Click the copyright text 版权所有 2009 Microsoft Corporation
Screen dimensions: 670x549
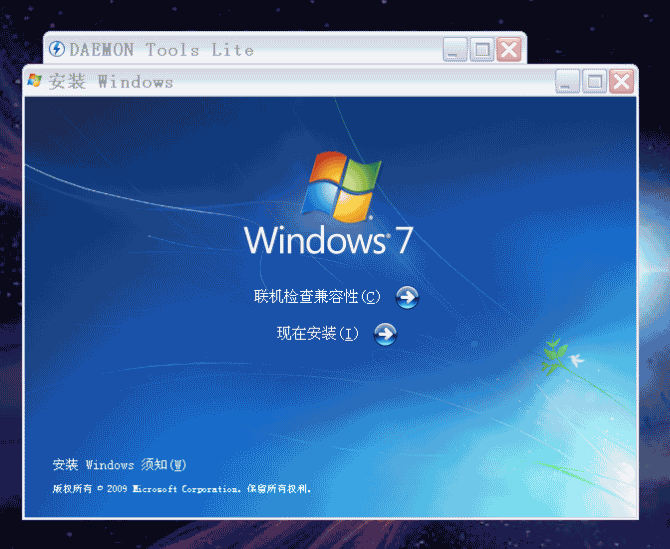pyautogui.click(x=182, y=489)
